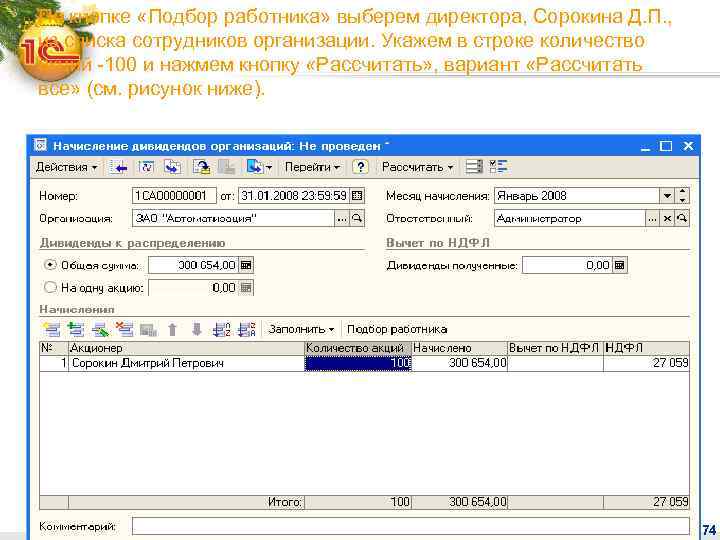Click the Начислено column header
This screenshot has height=540, width=720.
pyautogui.click(x=460, y=348)
